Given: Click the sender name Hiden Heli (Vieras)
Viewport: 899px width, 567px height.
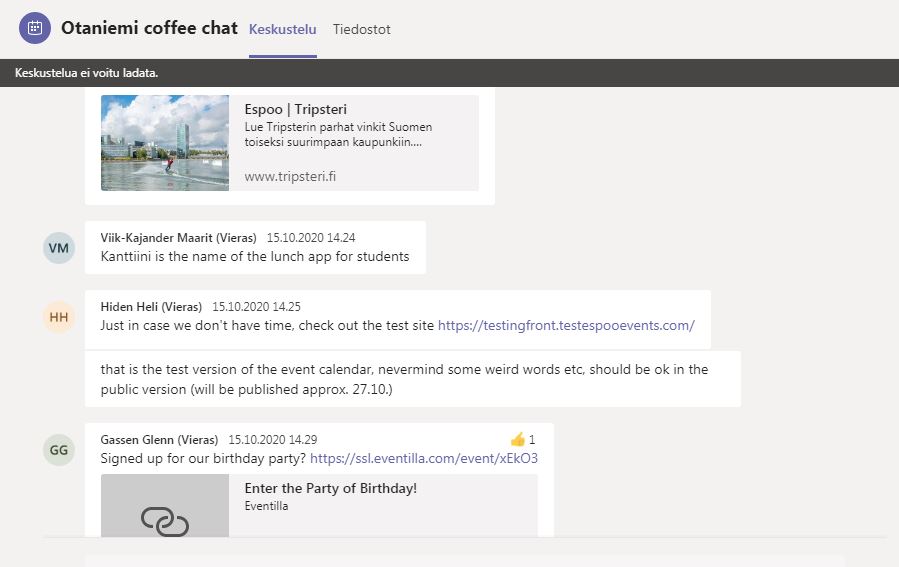Looking at the screenshot, I should tap(151, 307).
